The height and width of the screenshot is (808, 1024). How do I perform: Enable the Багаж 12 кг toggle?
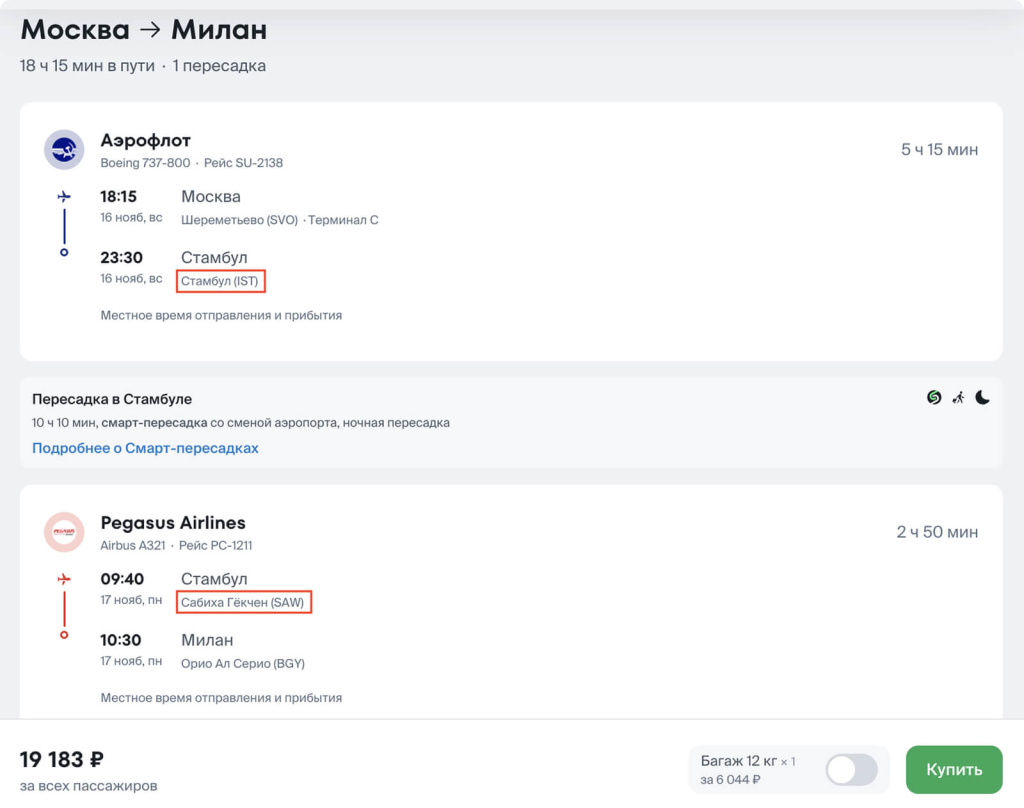point(851,770)
